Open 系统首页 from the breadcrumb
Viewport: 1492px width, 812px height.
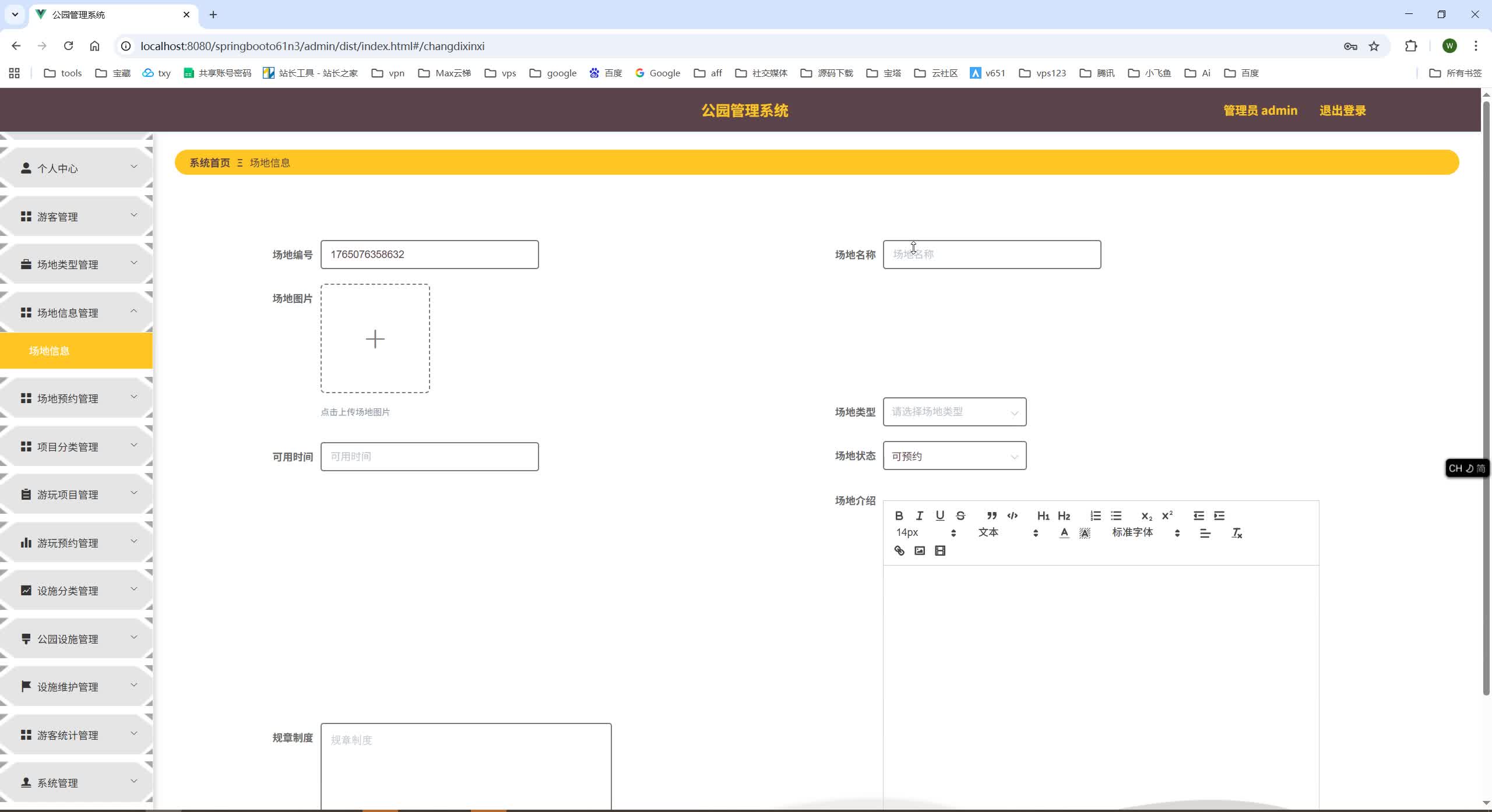(x=209, y=163)
